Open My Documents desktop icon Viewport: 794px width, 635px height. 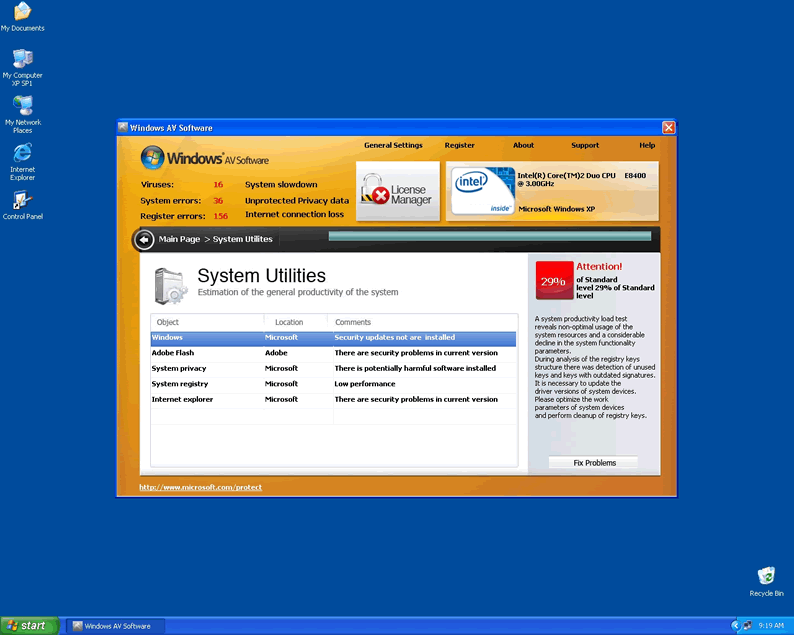22,12
